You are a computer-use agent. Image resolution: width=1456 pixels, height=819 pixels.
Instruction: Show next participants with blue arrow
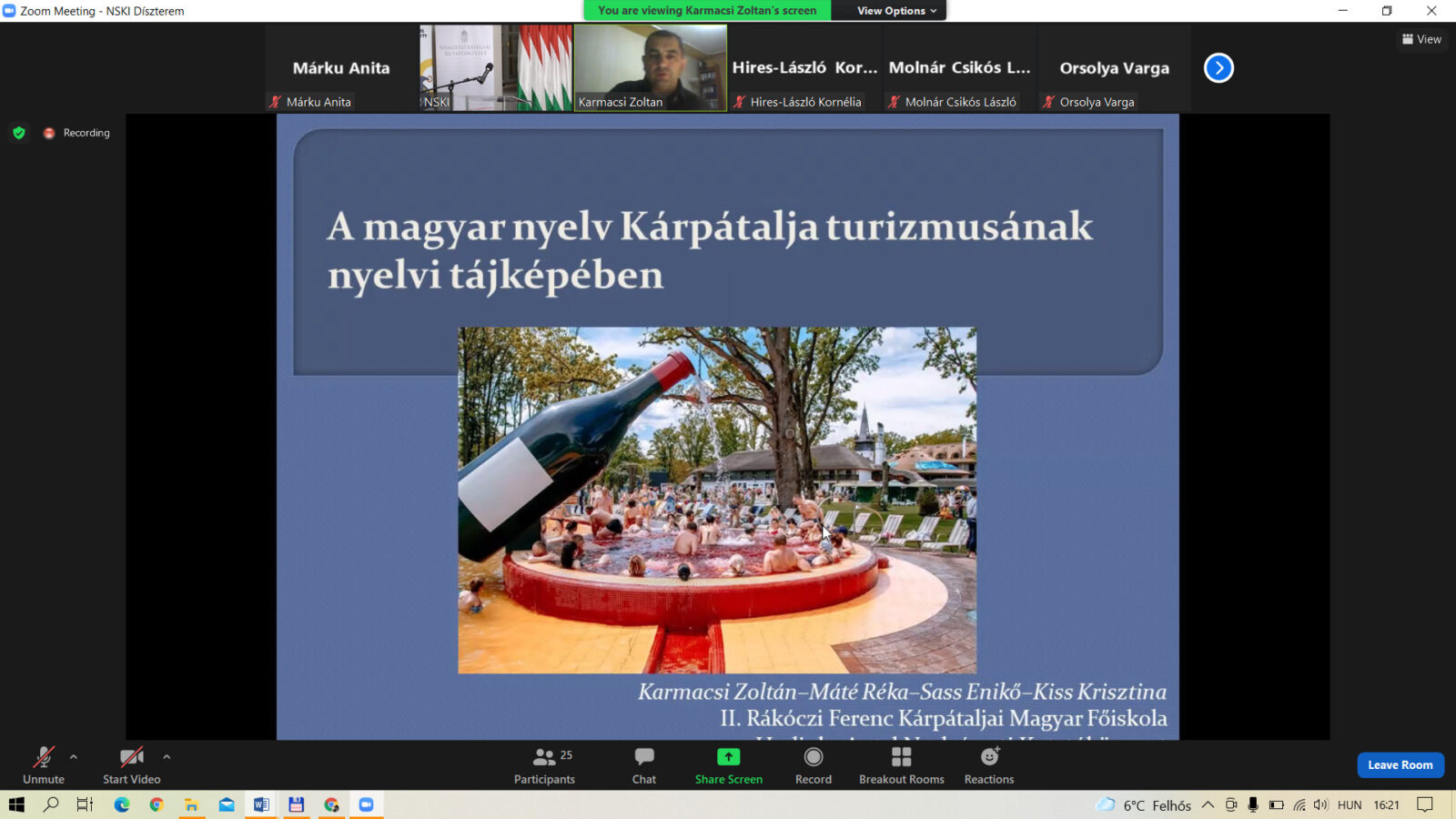tap(1218, 68)
